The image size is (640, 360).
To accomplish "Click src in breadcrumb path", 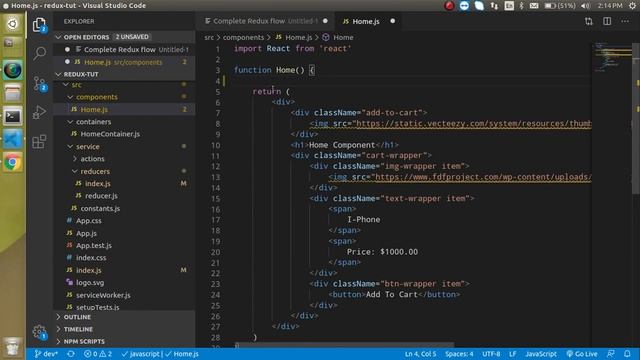I will [209, 38].
